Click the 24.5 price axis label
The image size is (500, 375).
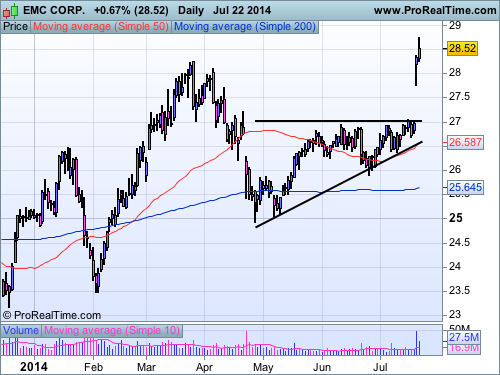click(x=459, y=243)
